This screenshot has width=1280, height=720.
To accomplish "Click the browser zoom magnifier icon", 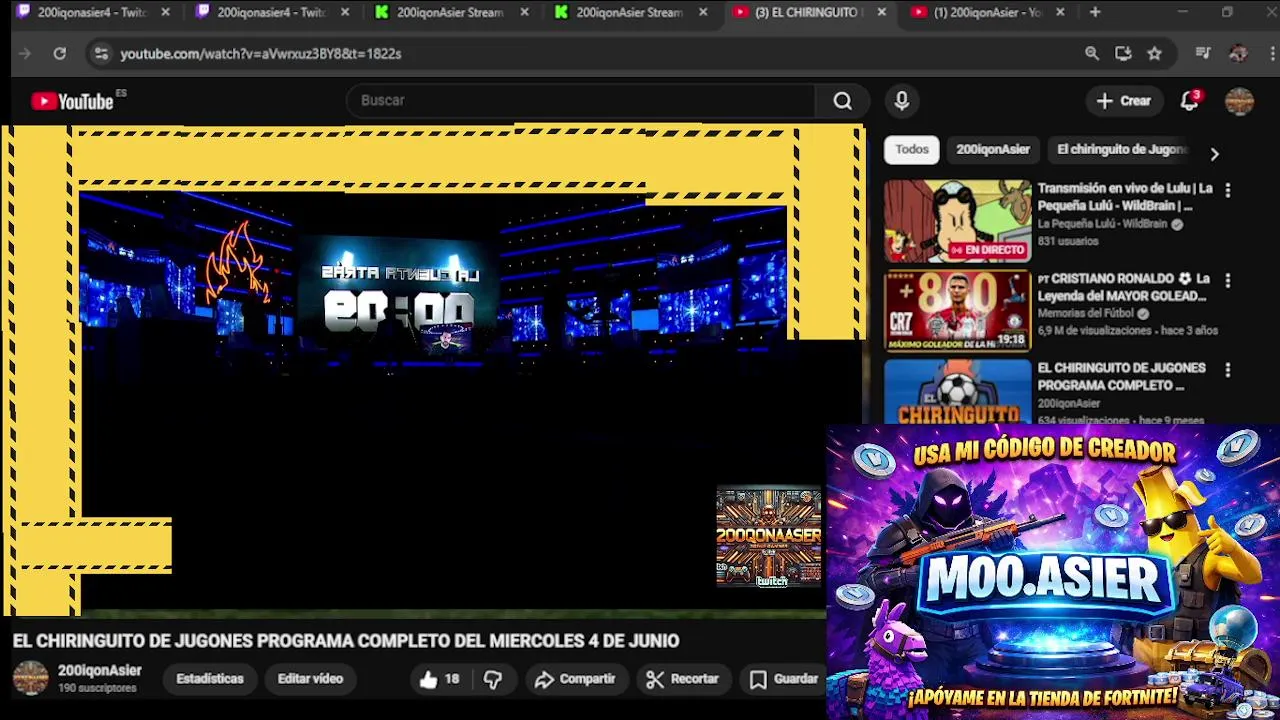I will tap(1092, 54).
